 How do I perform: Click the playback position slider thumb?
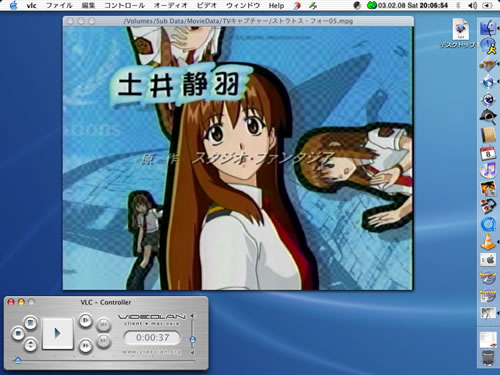coord(18,360)
